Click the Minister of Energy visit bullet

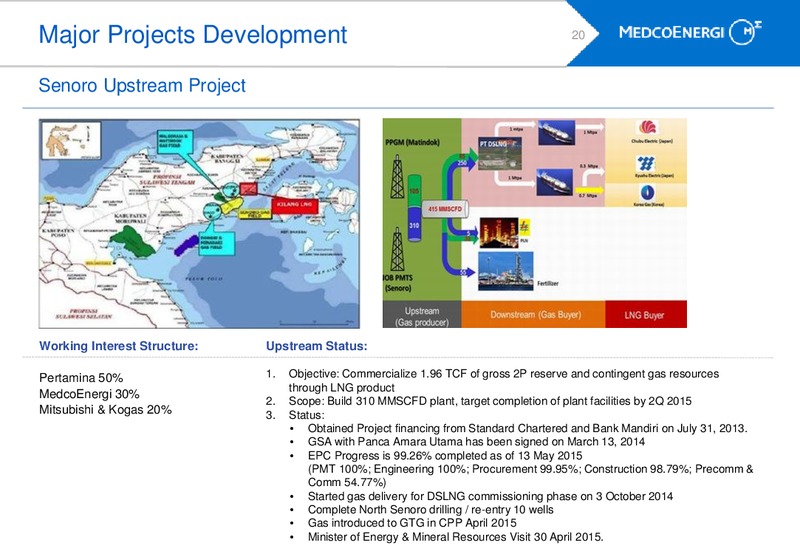(x=456, y=537)
